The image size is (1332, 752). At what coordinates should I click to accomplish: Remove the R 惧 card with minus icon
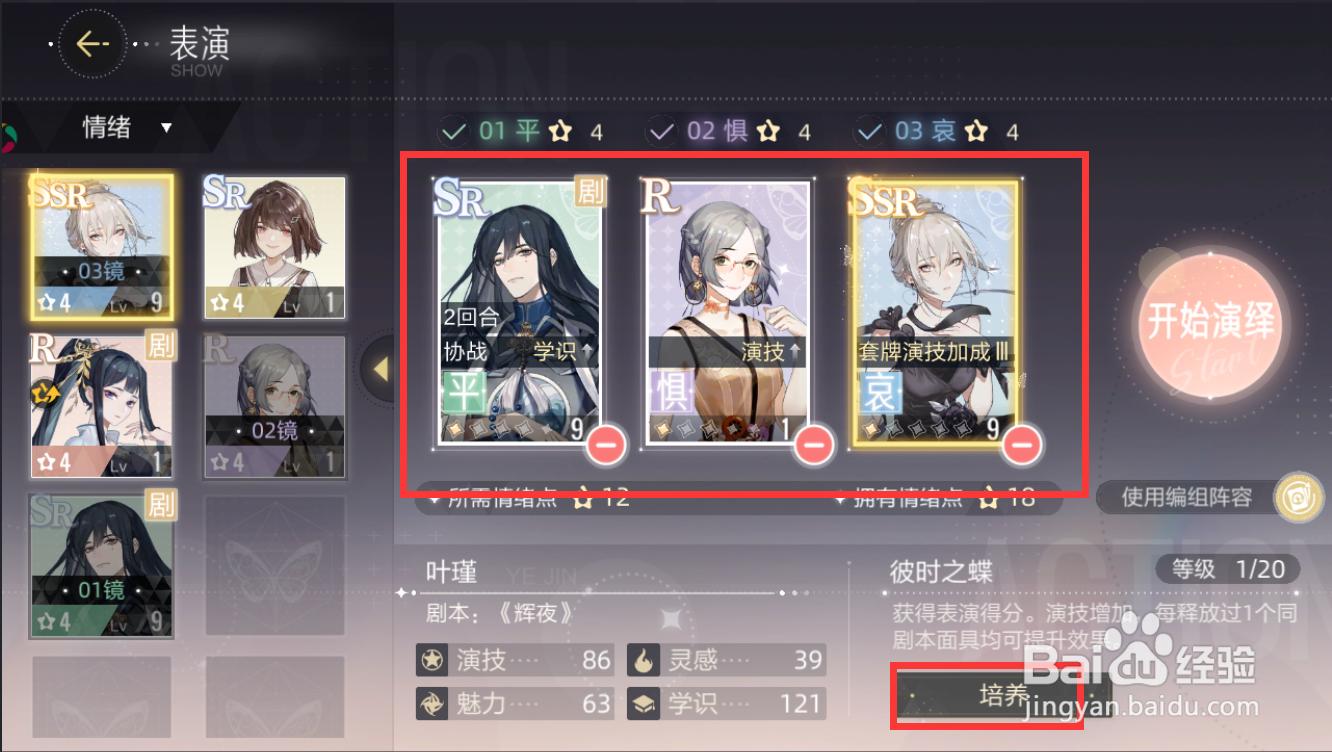[815, 444]
